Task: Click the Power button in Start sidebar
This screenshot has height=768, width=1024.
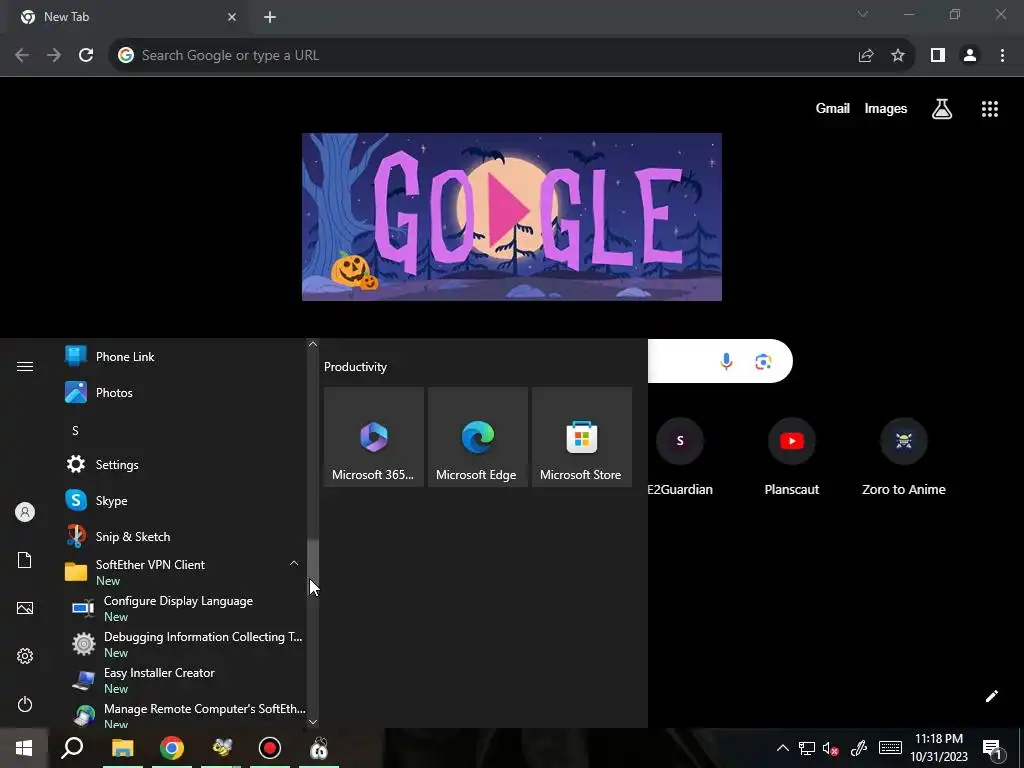Action: (25, 704)
